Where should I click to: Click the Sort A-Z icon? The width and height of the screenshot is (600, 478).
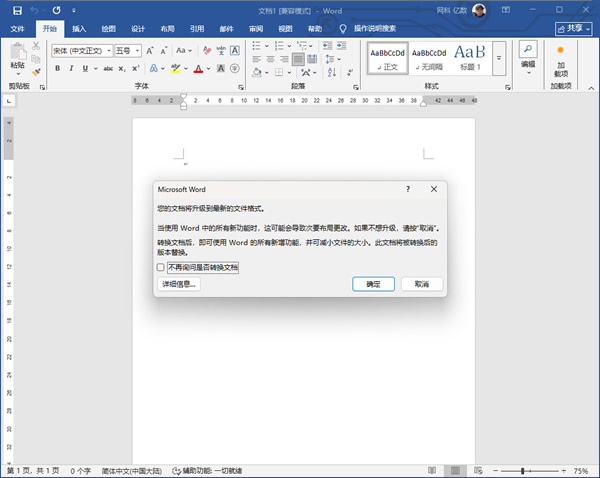(332, 72)
